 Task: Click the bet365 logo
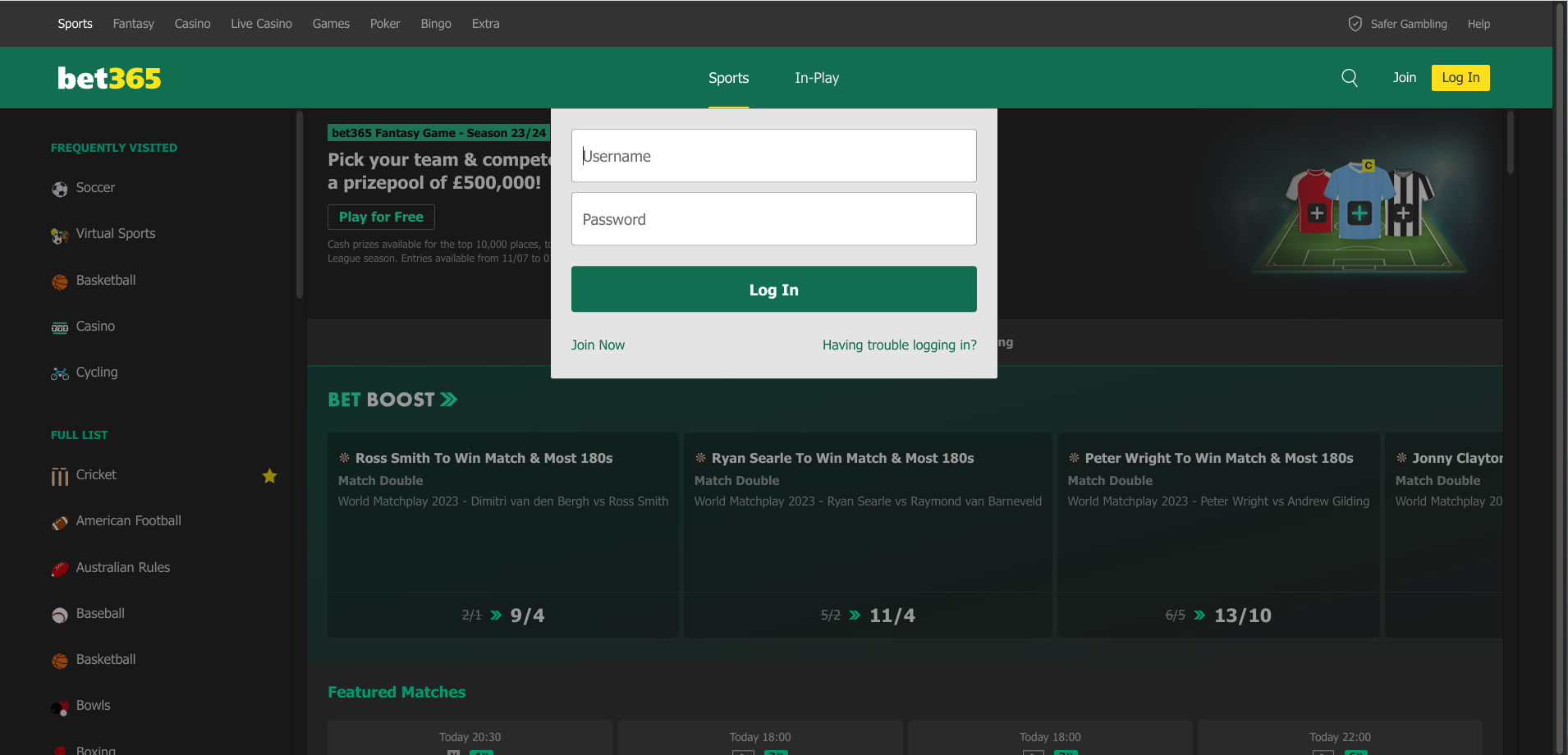tap(109, 78)
